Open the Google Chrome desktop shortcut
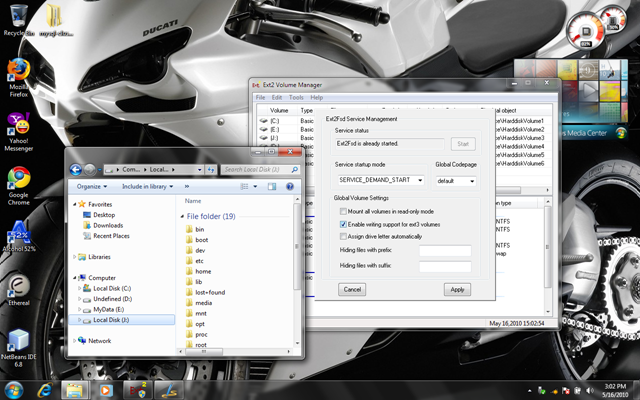 [x=19, y=186]
